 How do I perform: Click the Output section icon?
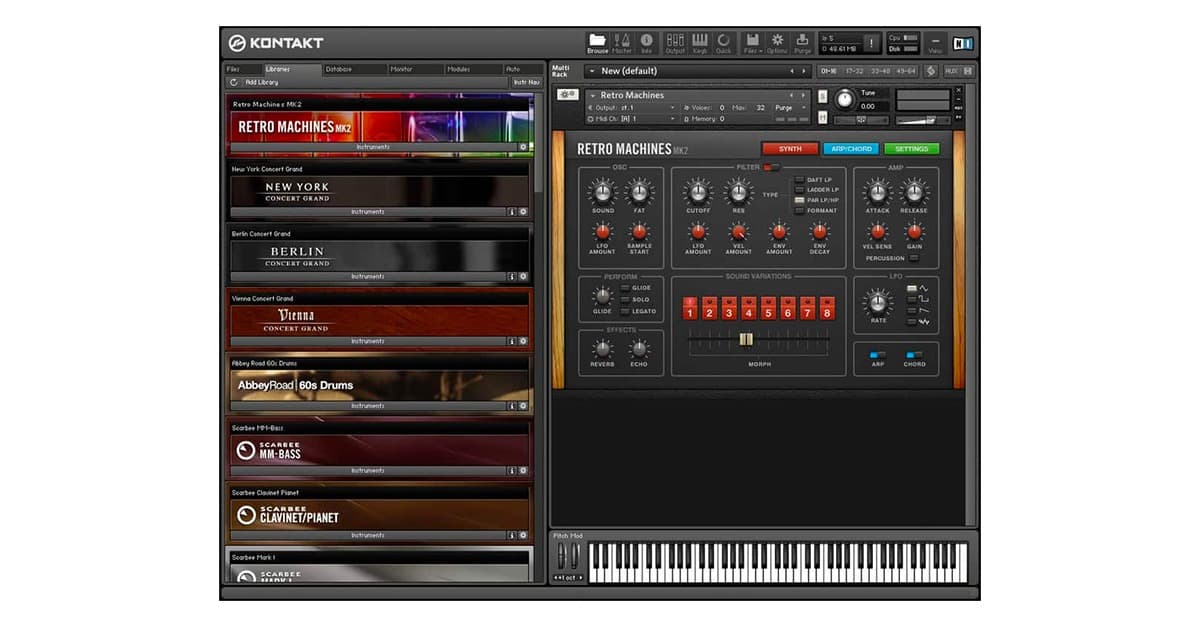point(676,40)
